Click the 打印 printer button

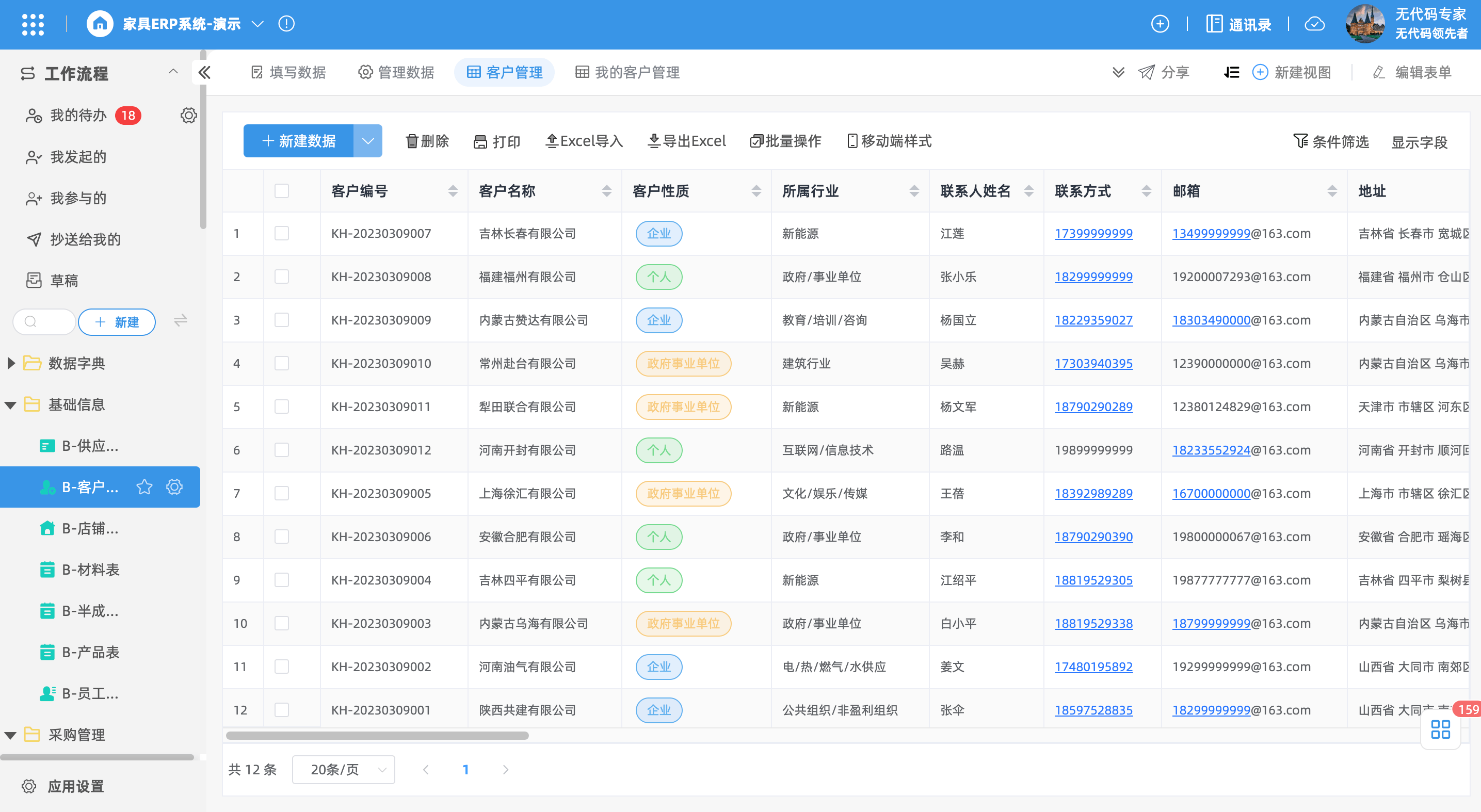coord(497,141)
